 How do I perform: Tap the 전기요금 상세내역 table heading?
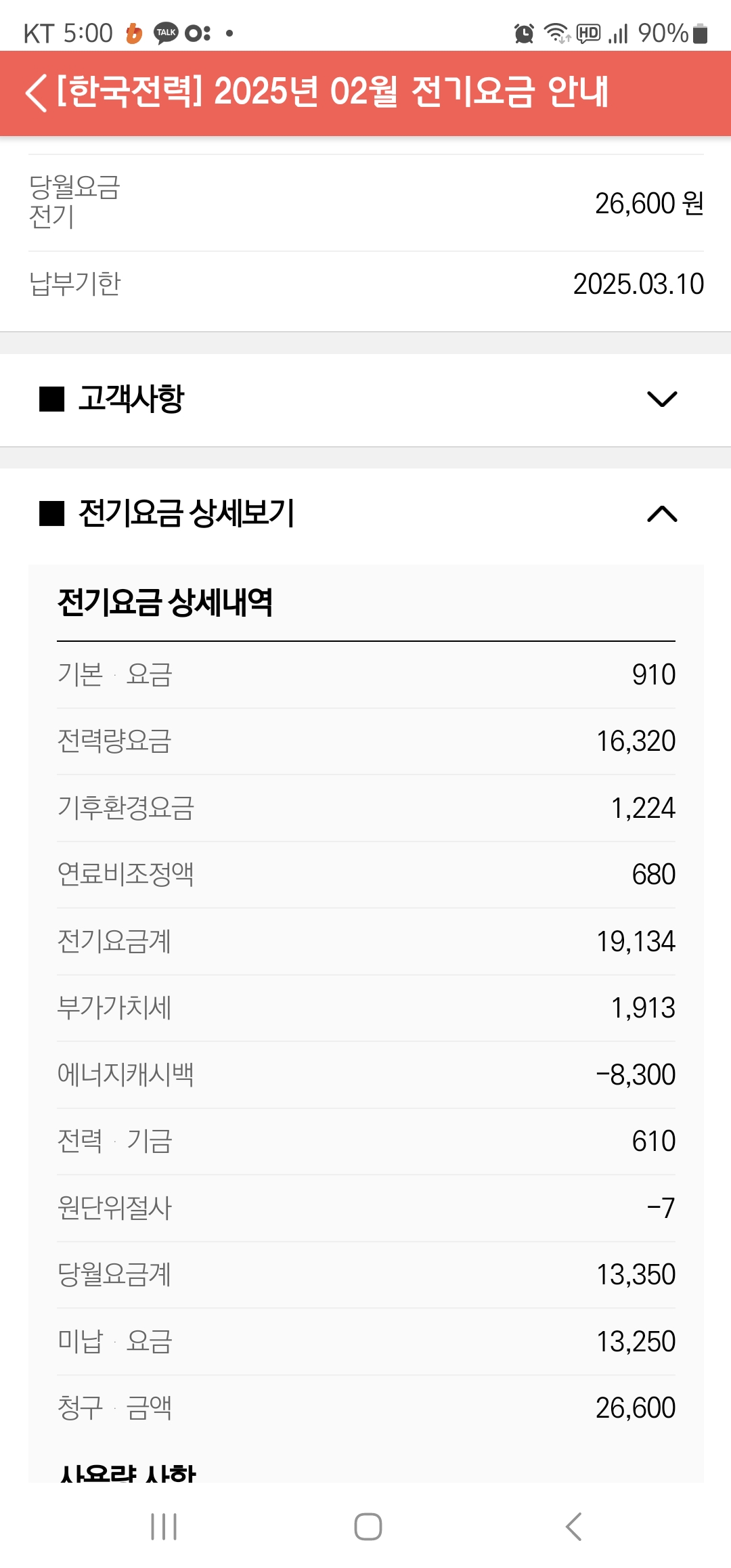pyautogui.click(x=165, y=603)
